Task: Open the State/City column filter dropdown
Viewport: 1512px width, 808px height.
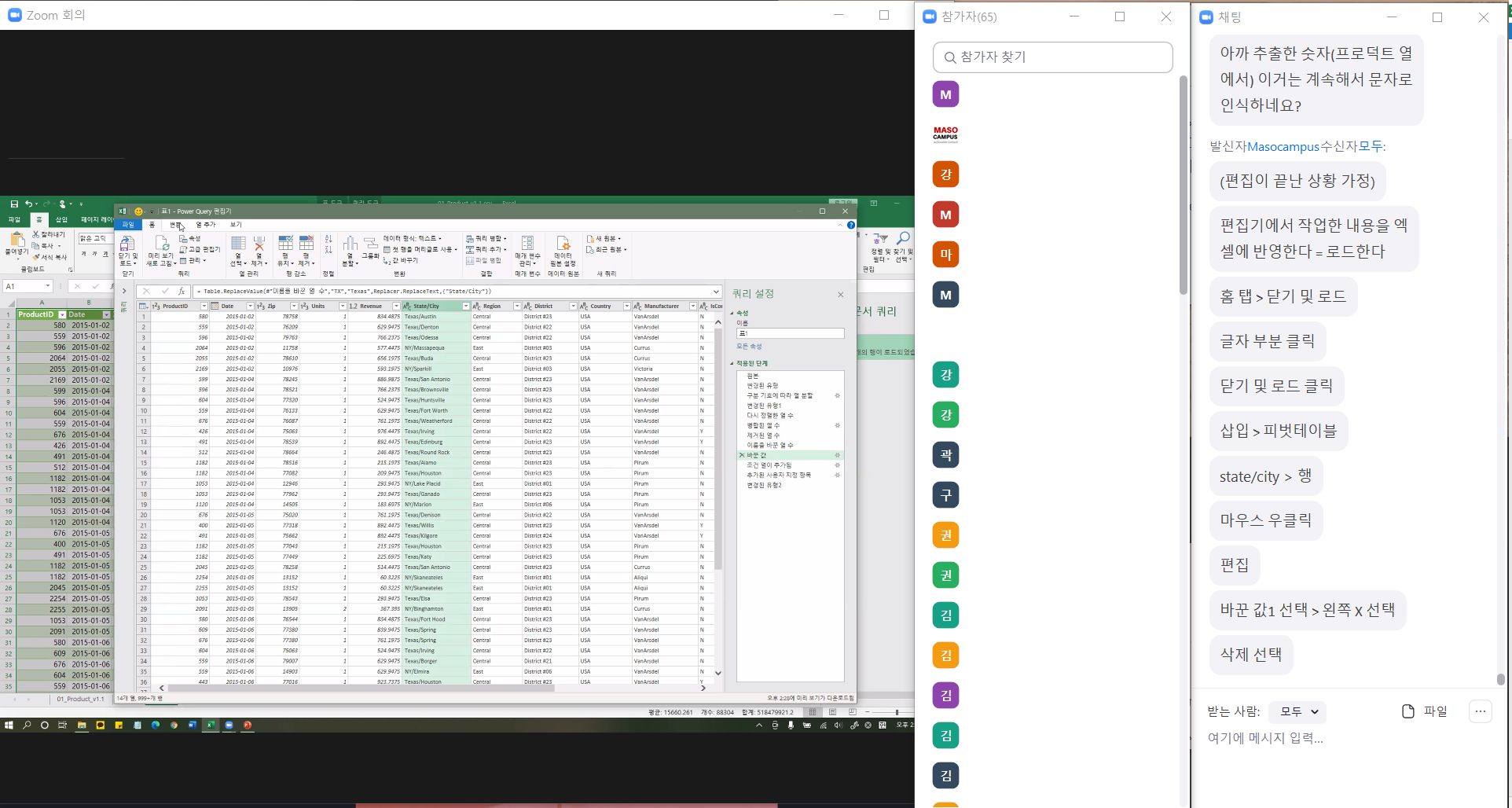Action: point(465,307)
